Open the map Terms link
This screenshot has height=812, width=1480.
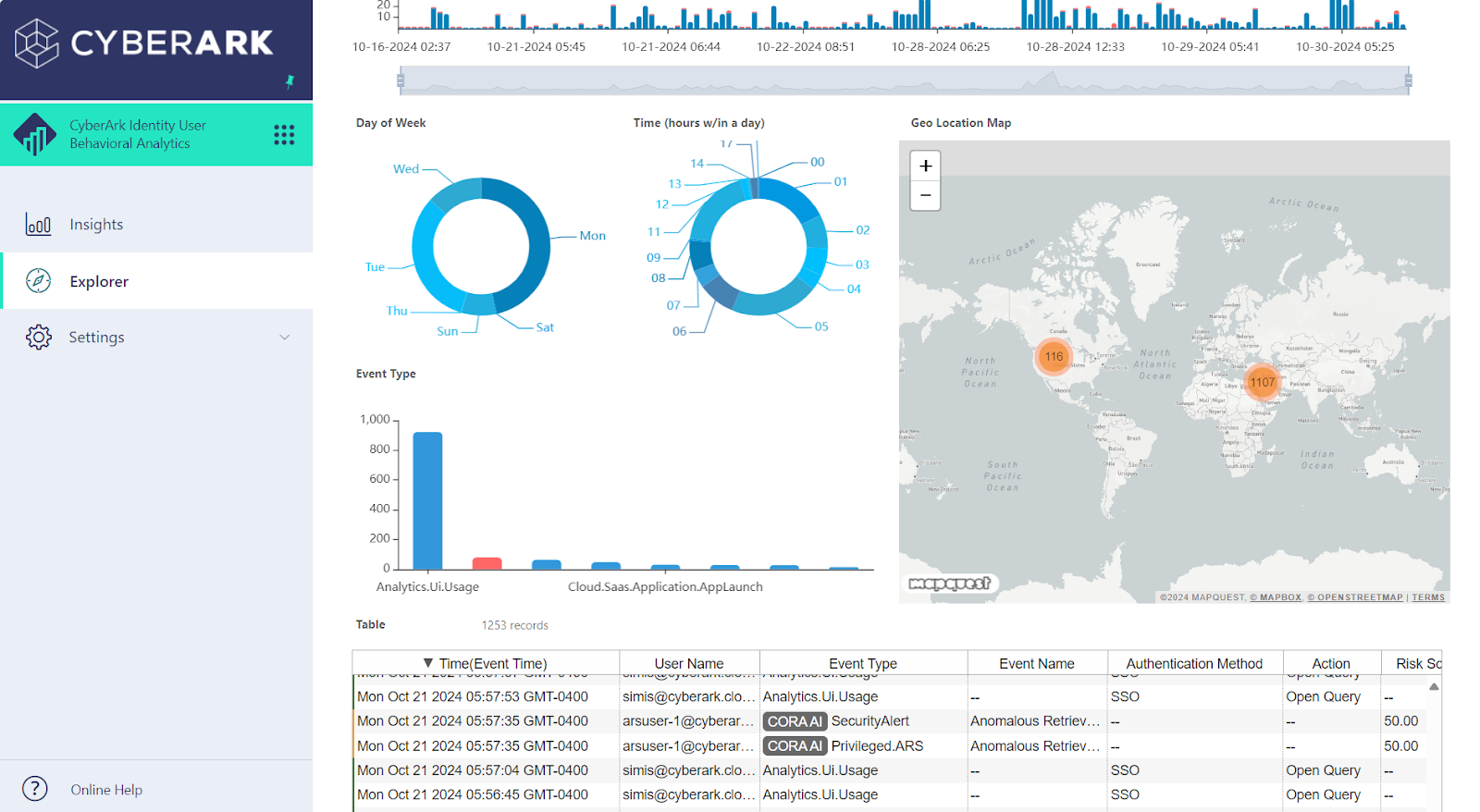[x=1428, y=597]
